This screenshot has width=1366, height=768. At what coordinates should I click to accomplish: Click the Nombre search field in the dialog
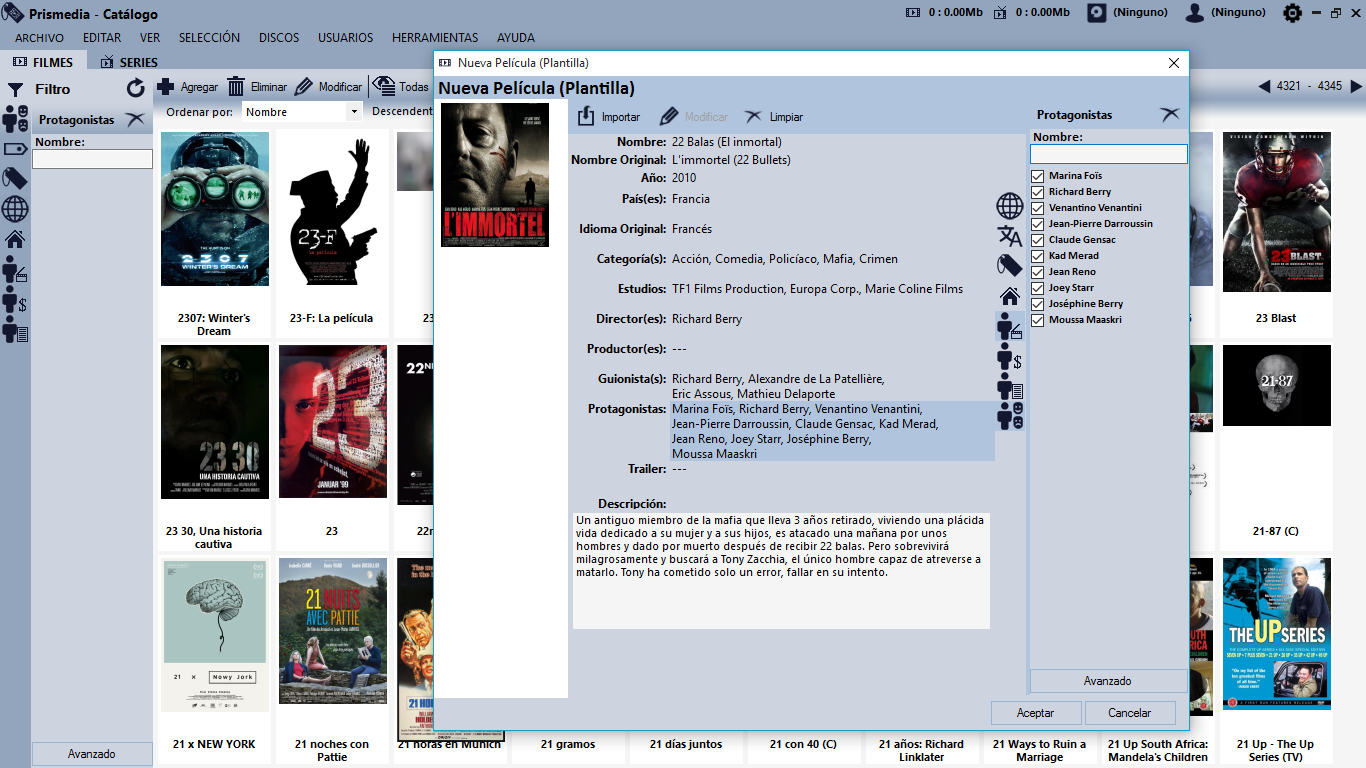pyautogui.click(x=1108, y=154)
